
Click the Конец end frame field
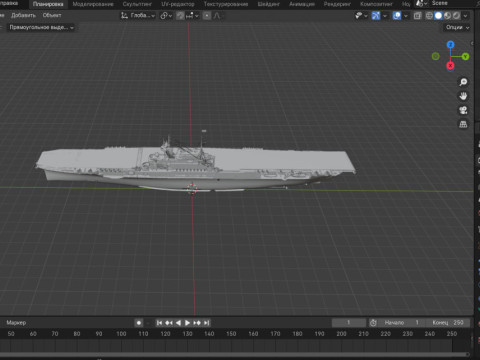coord(448,323)
